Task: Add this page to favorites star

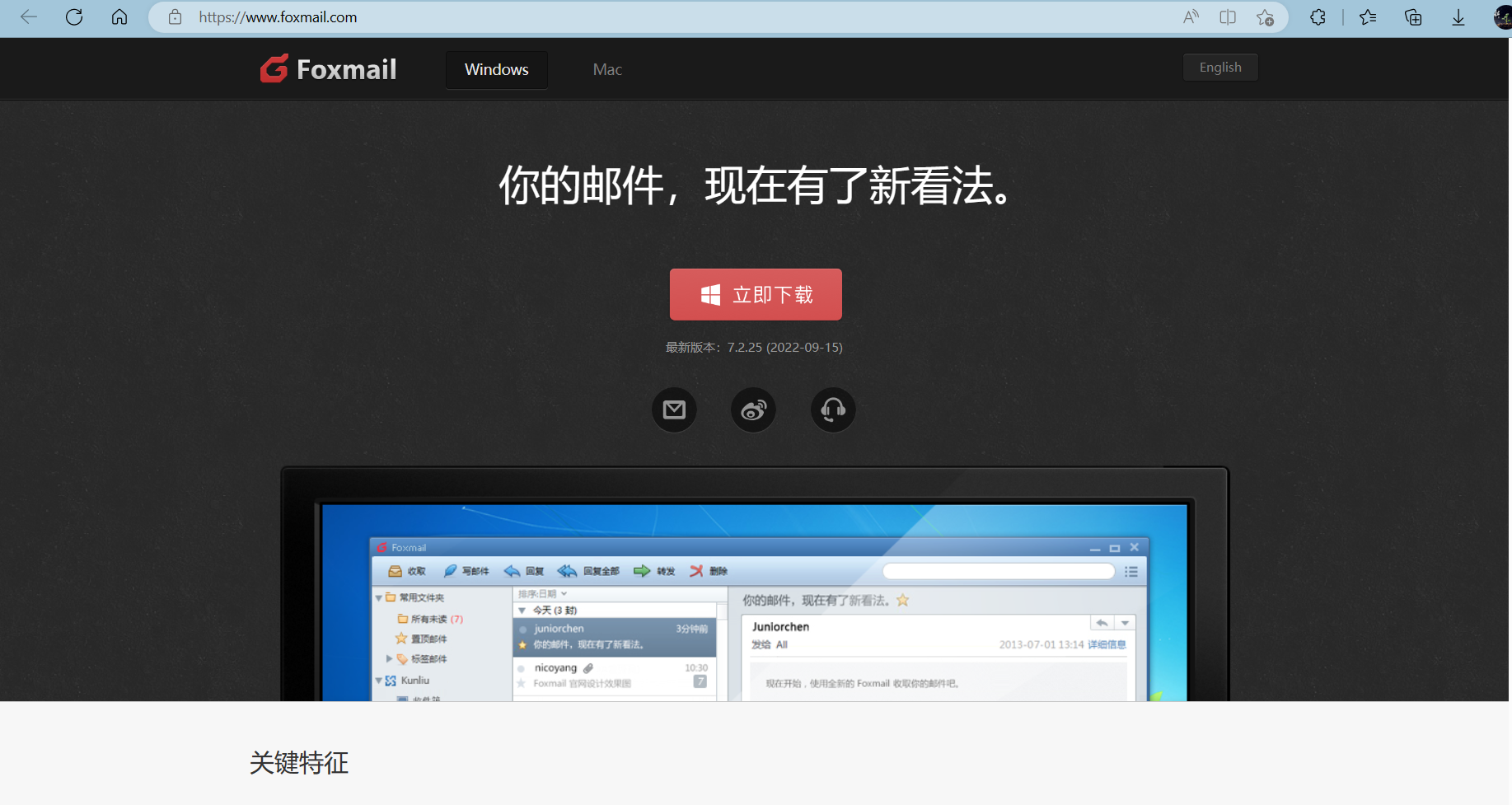Action: coord(1266,17)
